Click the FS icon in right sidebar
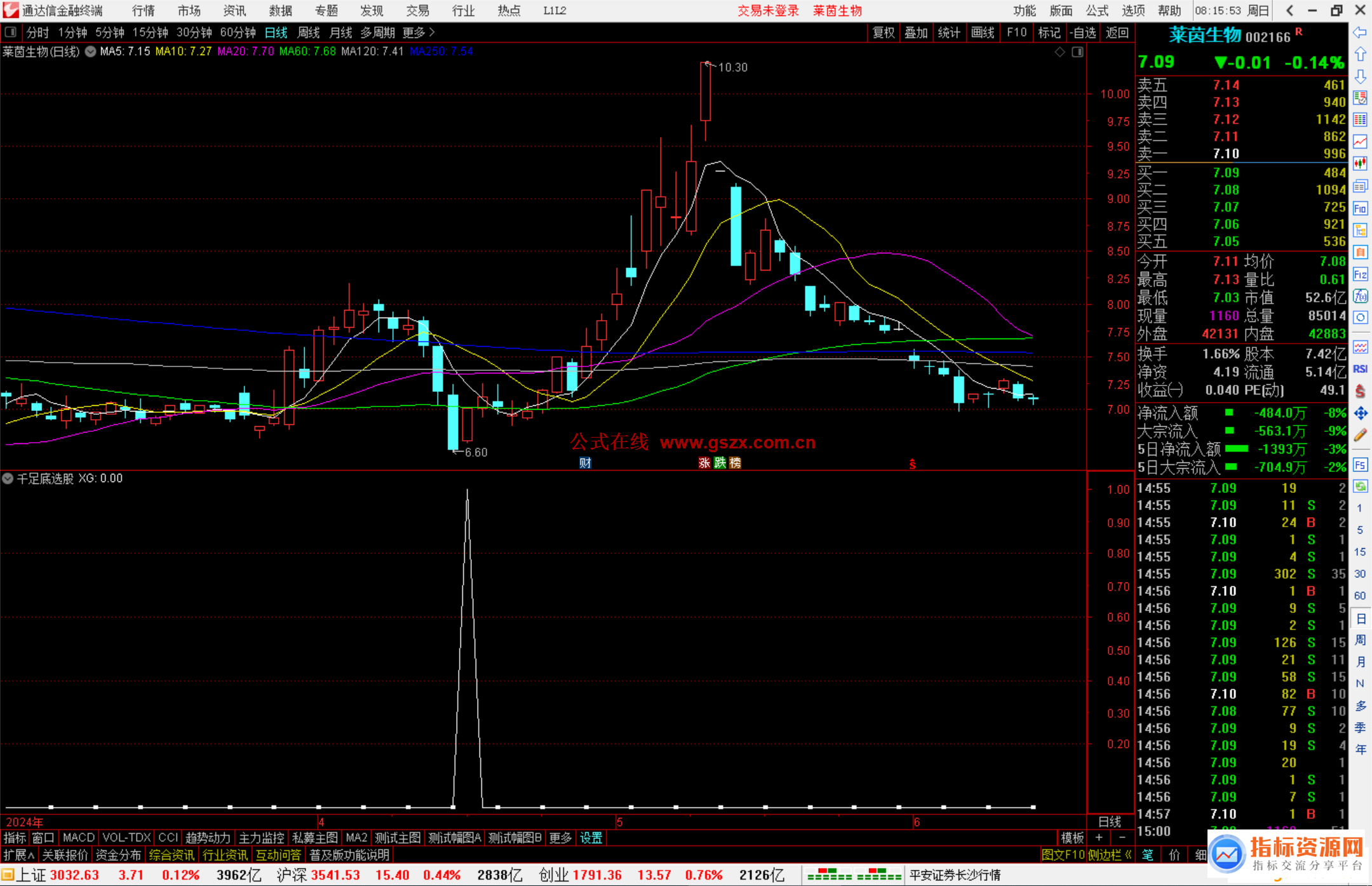Screen dimensions: 1372x886 [x=1360, y=465]
